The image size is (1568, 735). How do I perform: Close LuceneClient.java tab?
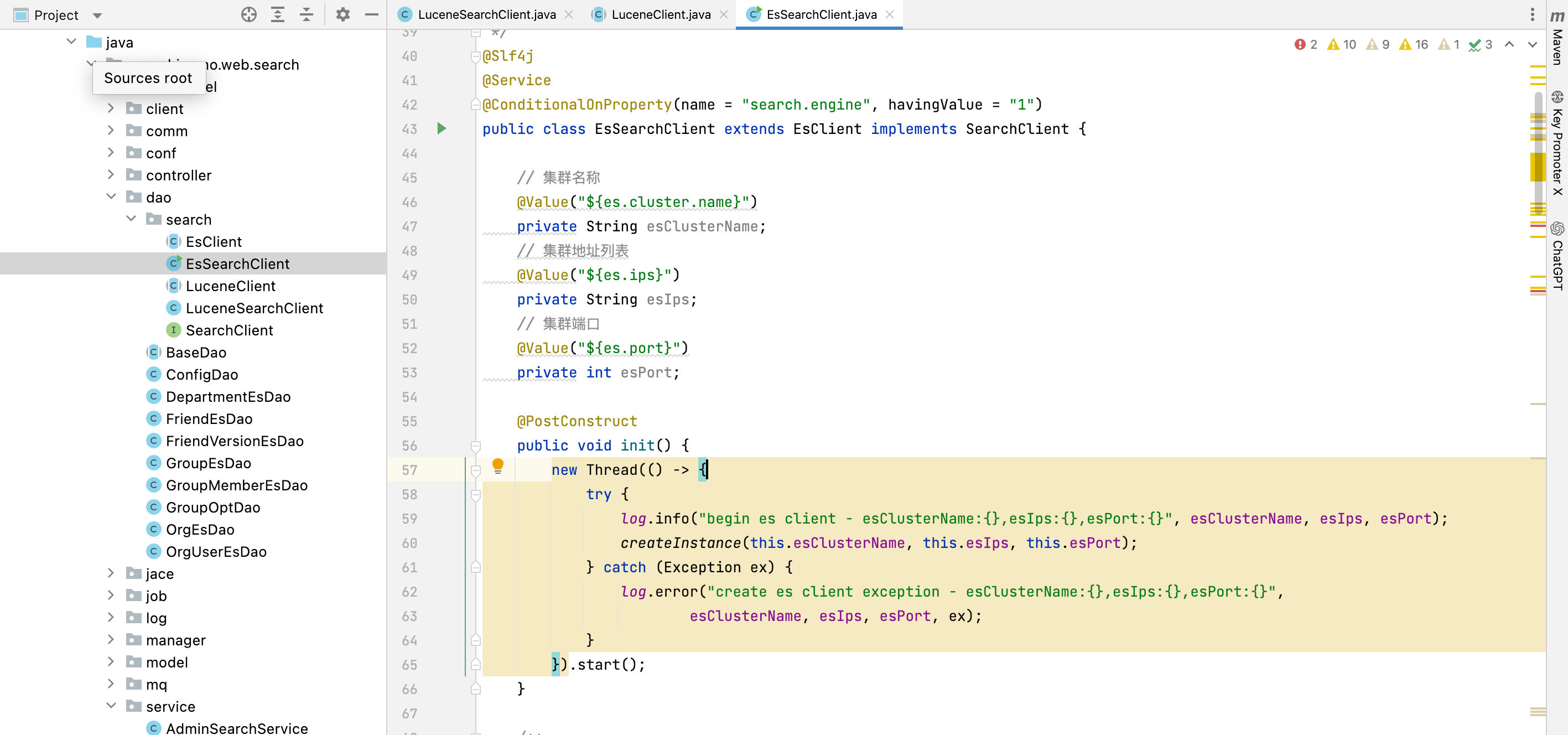click(x=723, y=14)
